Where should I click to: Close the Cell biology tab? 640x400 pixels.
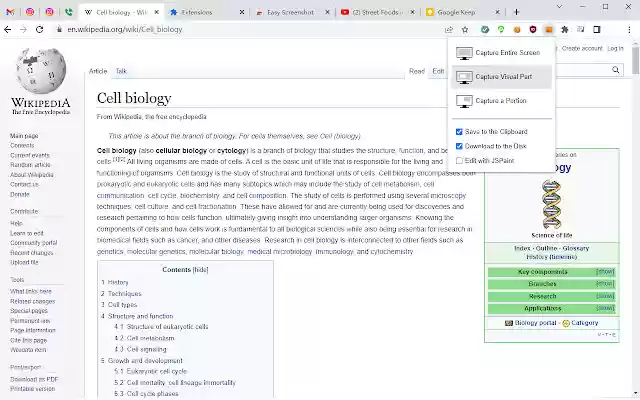pos(156,12)
